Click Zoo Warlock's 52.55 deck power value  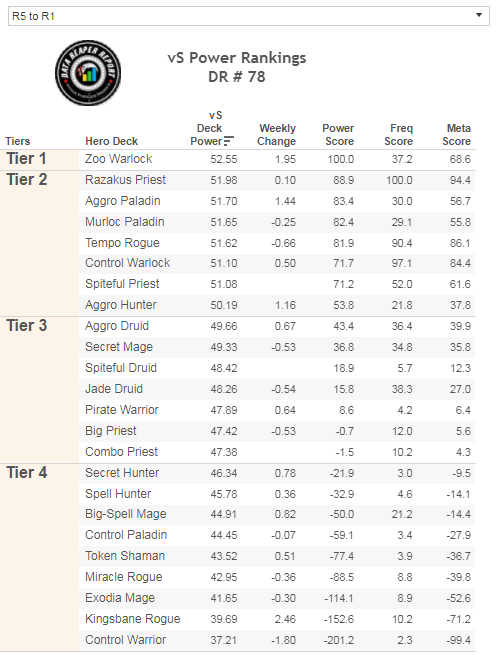click(224, 159)
